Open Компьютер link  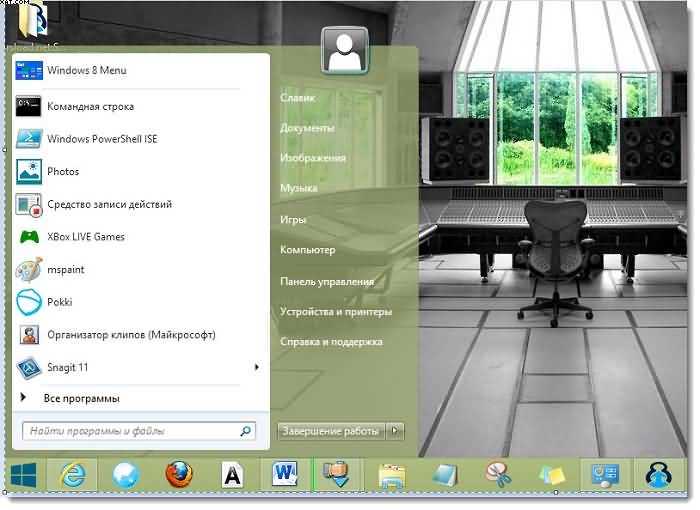(x=308, y=250)
